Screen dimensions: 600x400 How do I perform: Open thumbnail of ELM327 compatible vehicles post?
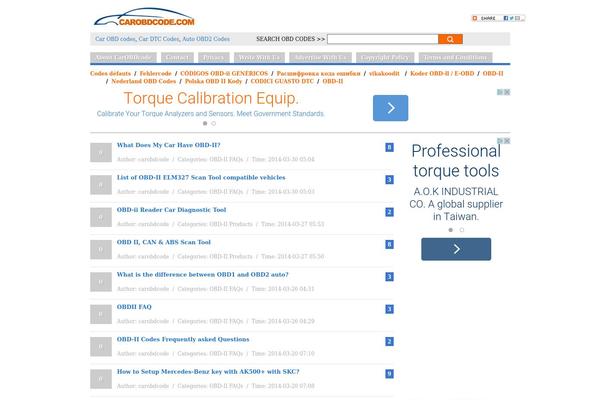[101, 185]
